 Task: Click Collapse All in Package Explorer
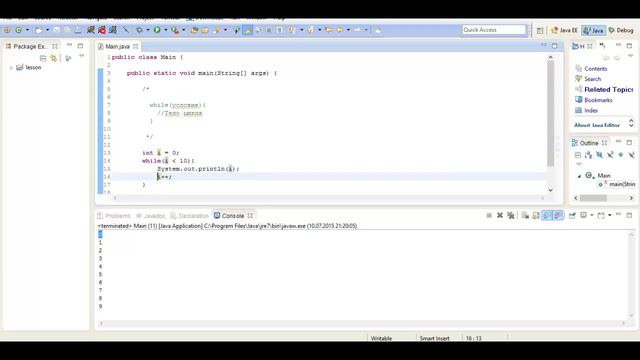pyautogui.click(x=43, y=58)
